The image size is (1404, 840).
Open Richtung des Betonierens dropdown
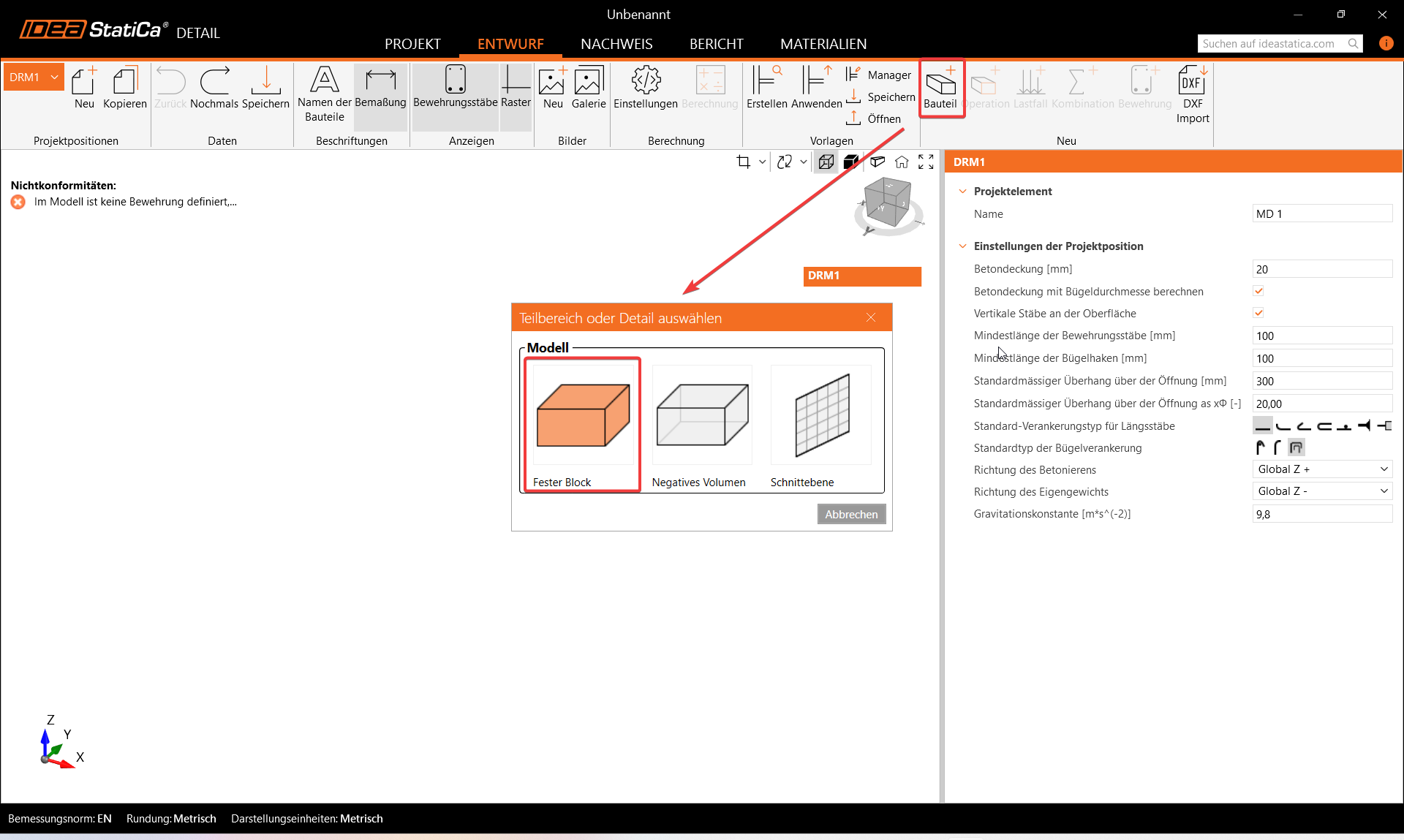[1322, 469]
